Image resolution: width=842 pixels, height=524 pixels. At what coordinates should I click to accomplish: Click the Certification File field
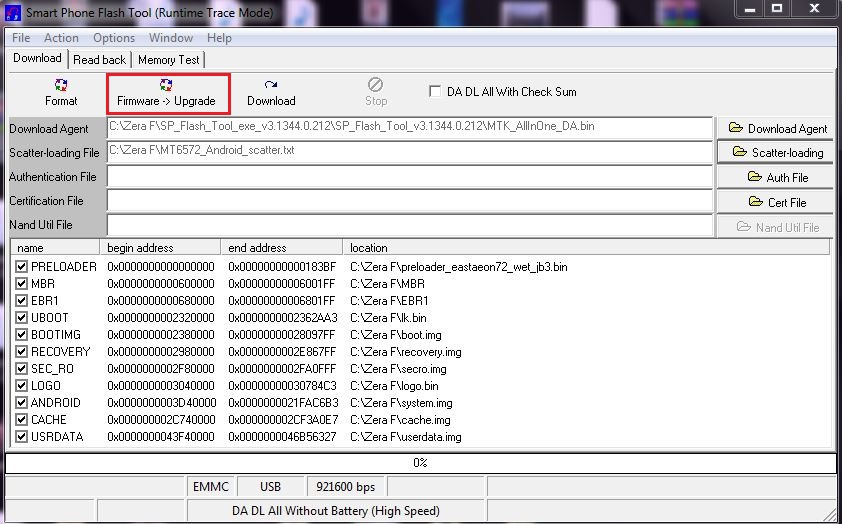[410, 200]
